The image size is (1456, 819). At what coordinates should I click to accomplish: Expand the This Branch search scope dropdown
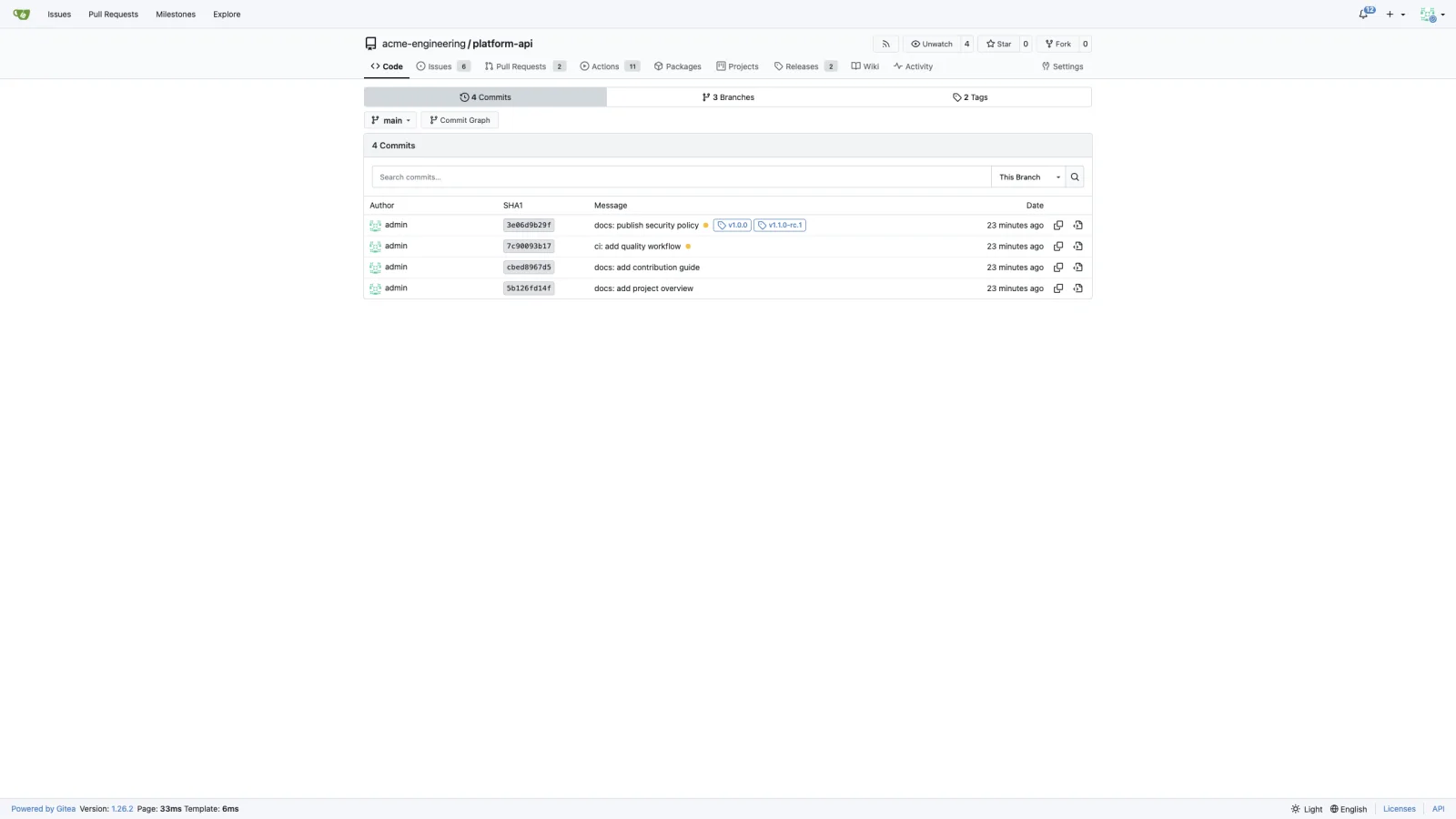coord(1028,177)
